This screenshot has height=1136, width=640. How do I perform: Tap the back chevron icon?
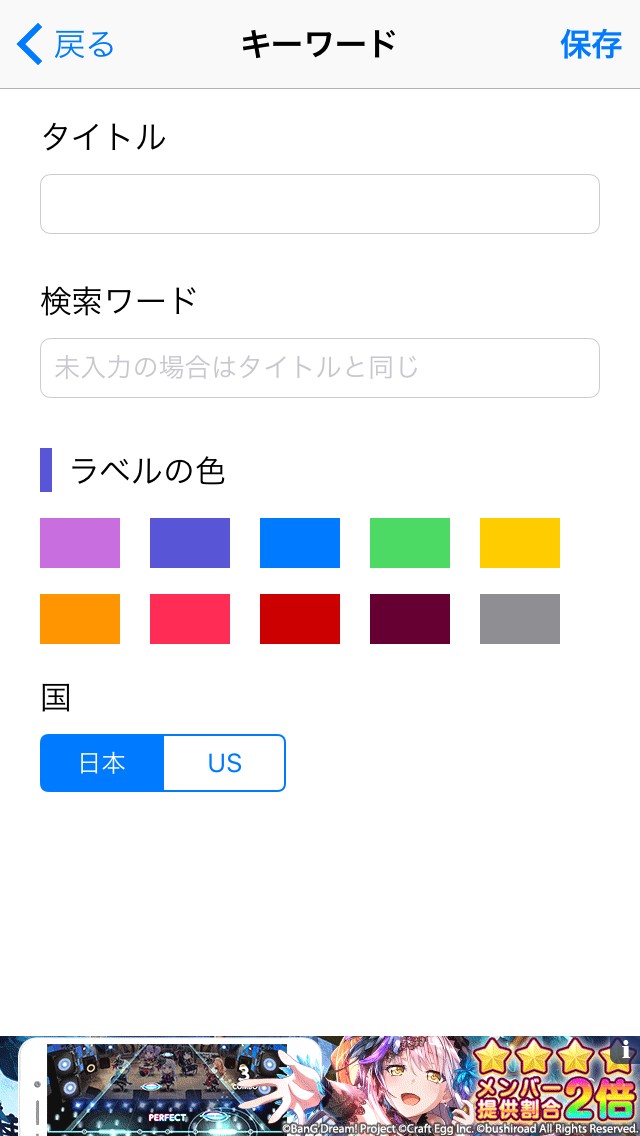pos(30,45)
